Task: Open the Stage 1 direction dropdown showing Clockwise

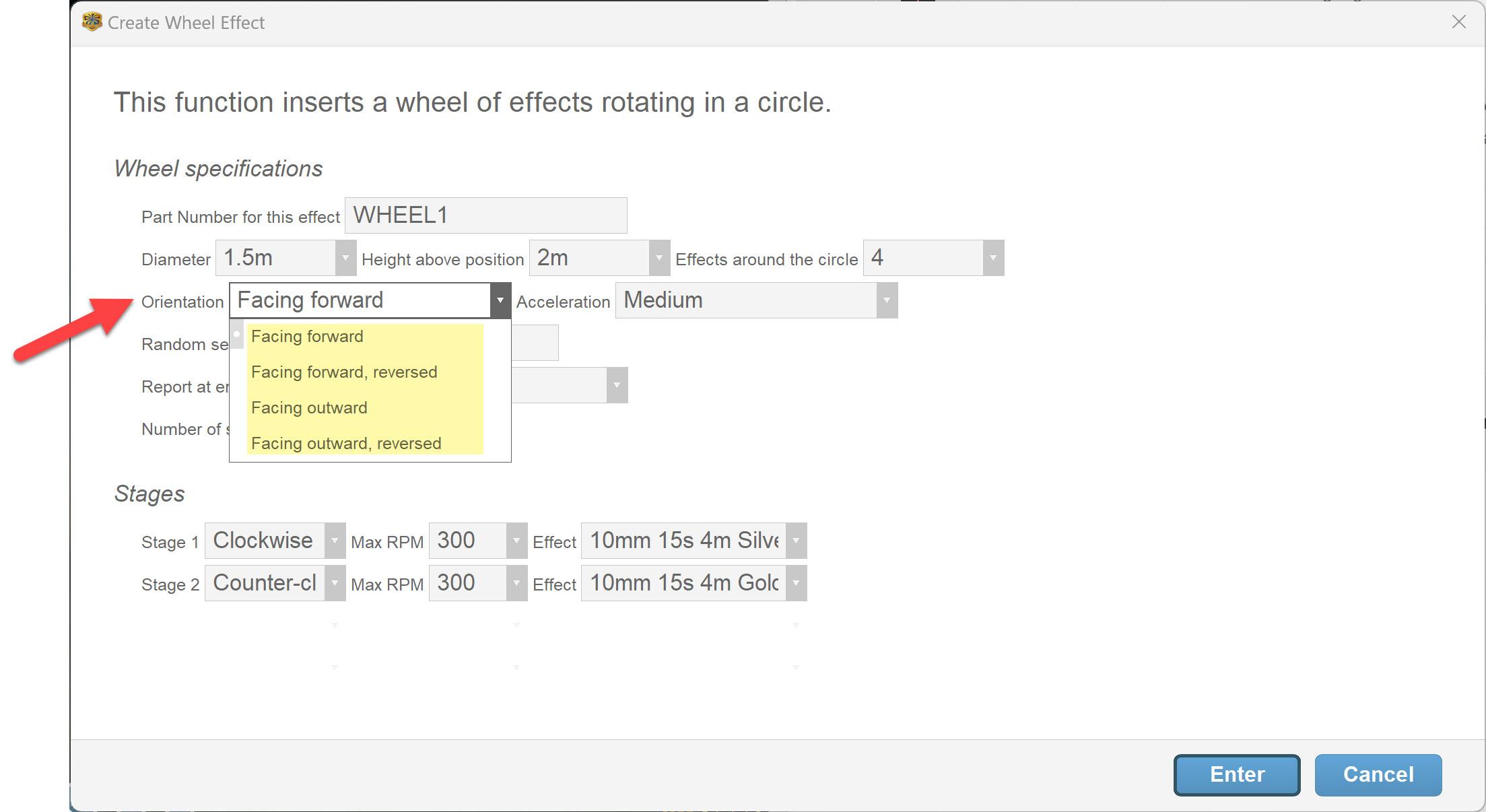Action: [x=334, y=541]
